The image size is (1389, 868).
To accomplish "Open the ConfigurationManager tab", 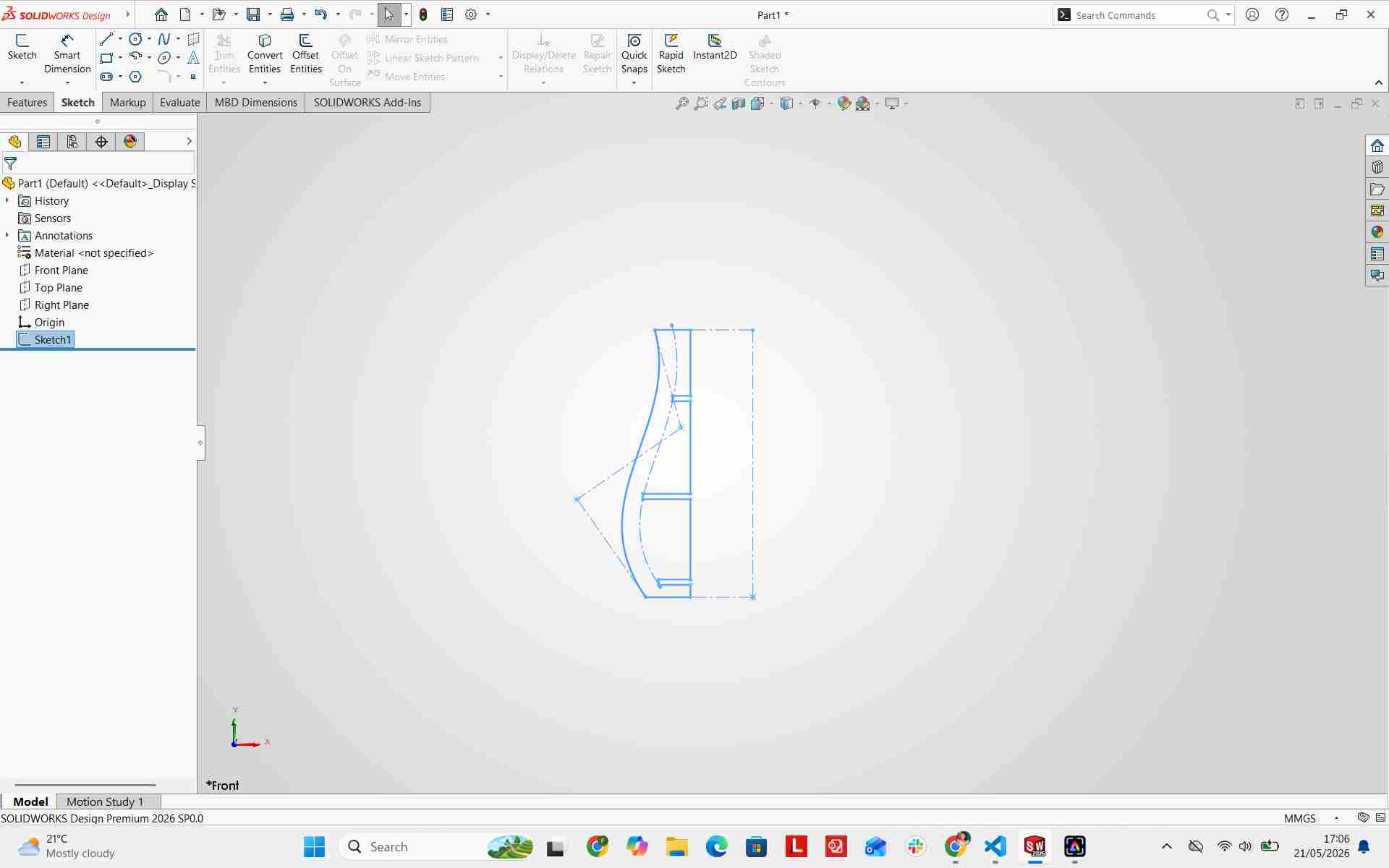I will pos(72,142).
